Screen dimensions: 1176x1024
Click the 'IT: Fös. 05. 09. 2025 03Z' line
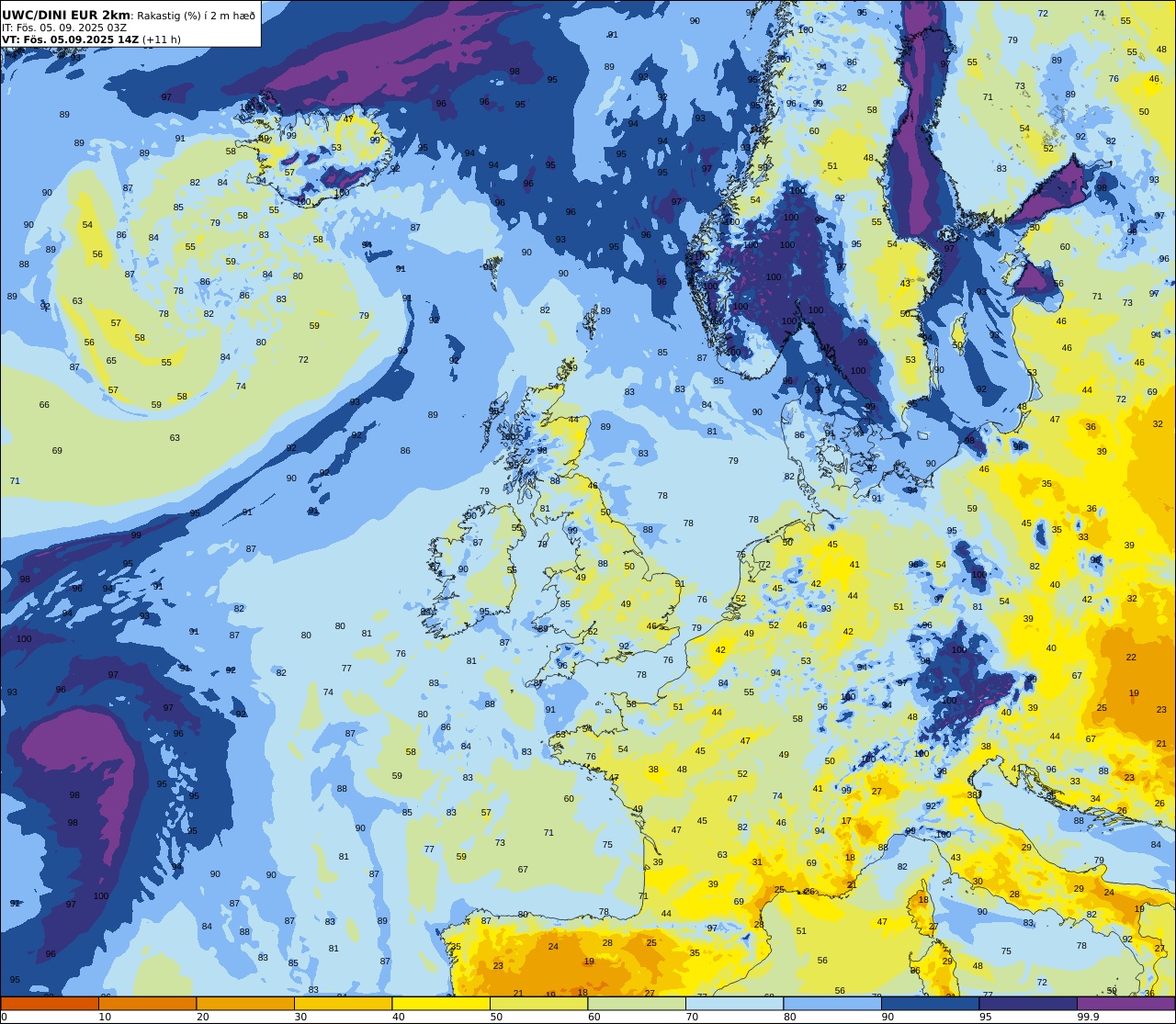(x=64, y=28)
